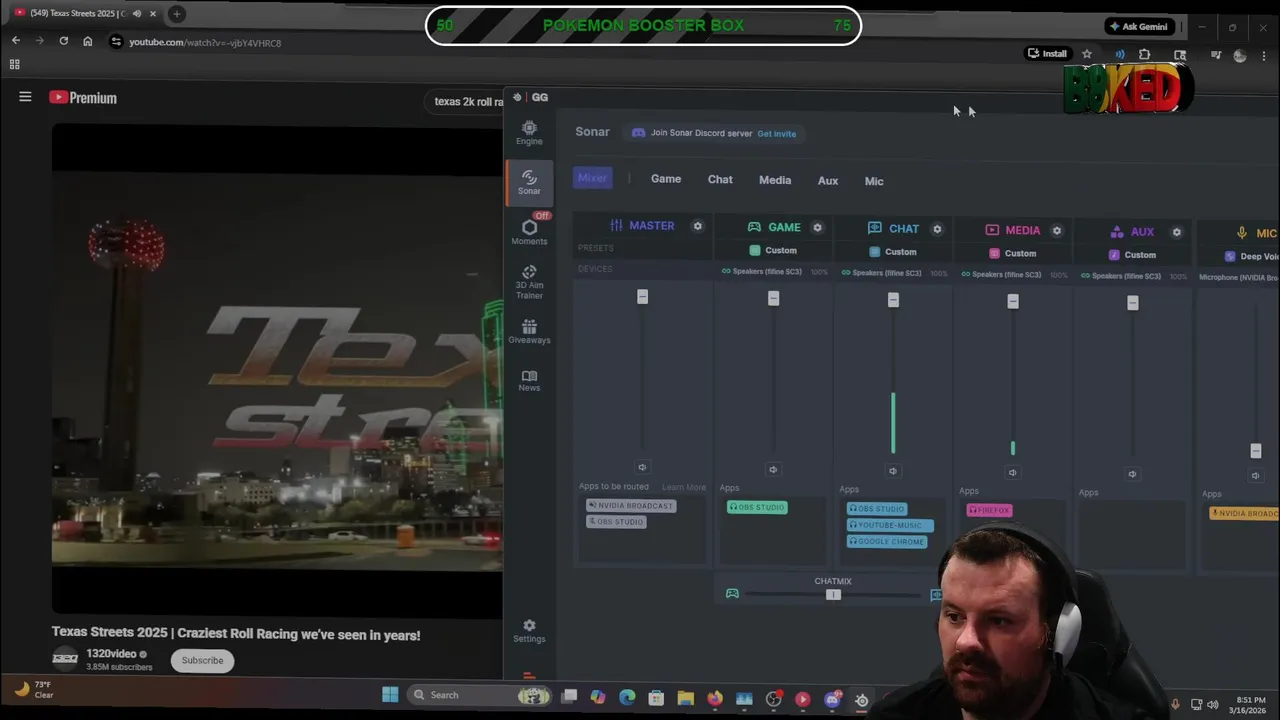Switch to the Media tab
1280x720 pixels.
(775, 181)
